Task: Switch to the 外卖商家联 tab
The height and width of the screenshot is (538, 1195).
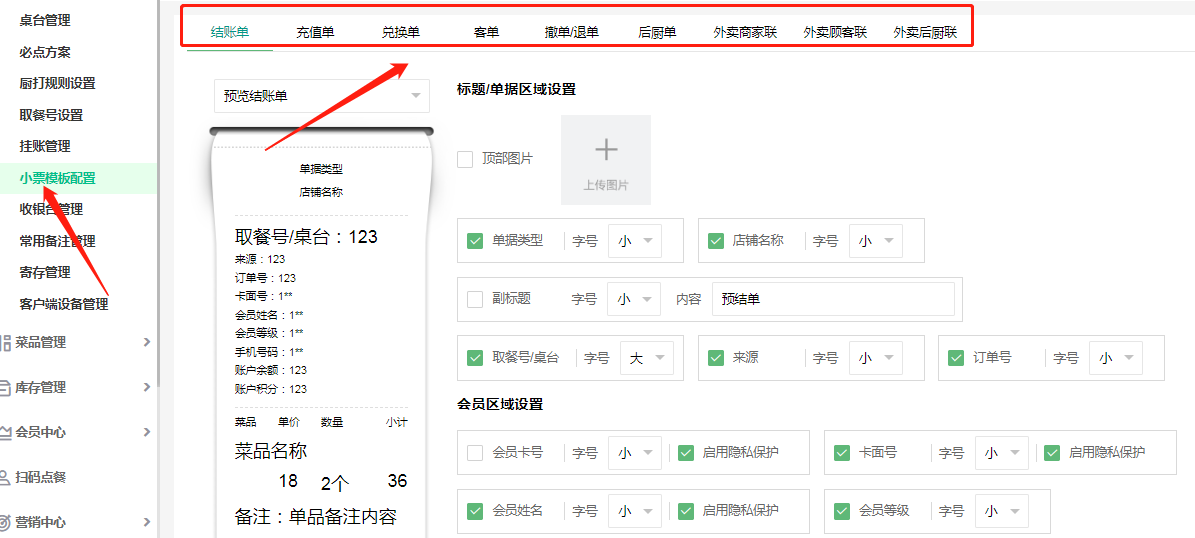Action: (745, 32)
